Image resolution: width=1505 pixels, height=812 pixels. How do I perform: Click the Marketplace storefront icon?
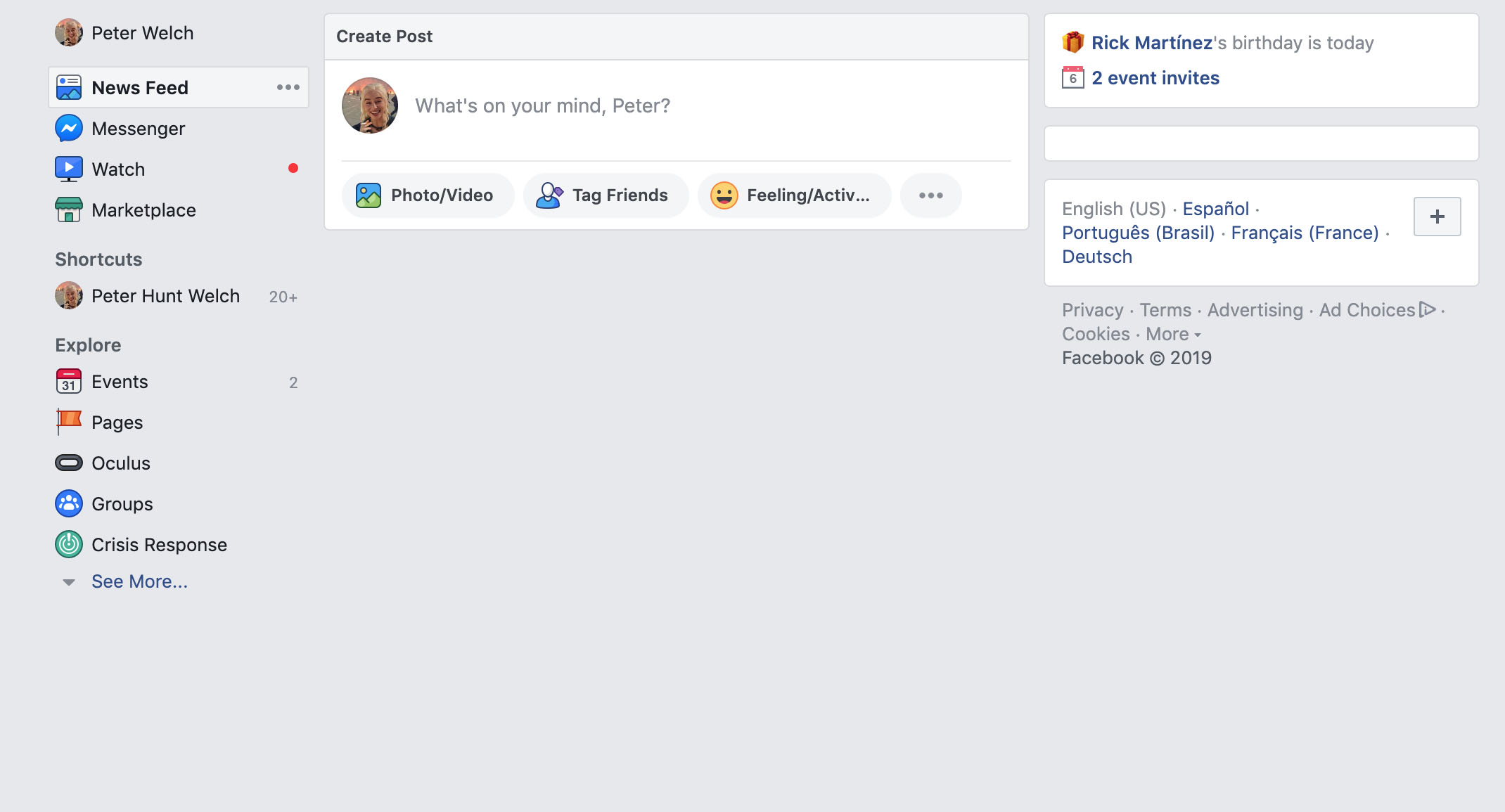click(x=69, y=210)
